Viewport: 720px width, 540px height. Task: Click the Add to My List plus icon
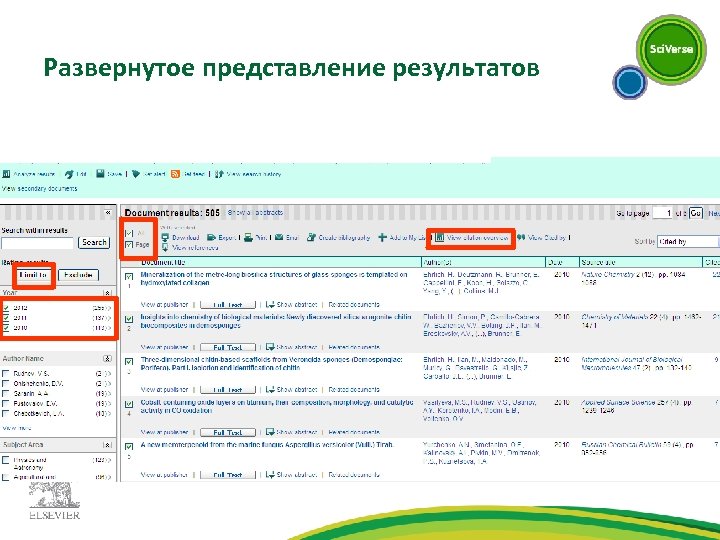pos(382,237)
